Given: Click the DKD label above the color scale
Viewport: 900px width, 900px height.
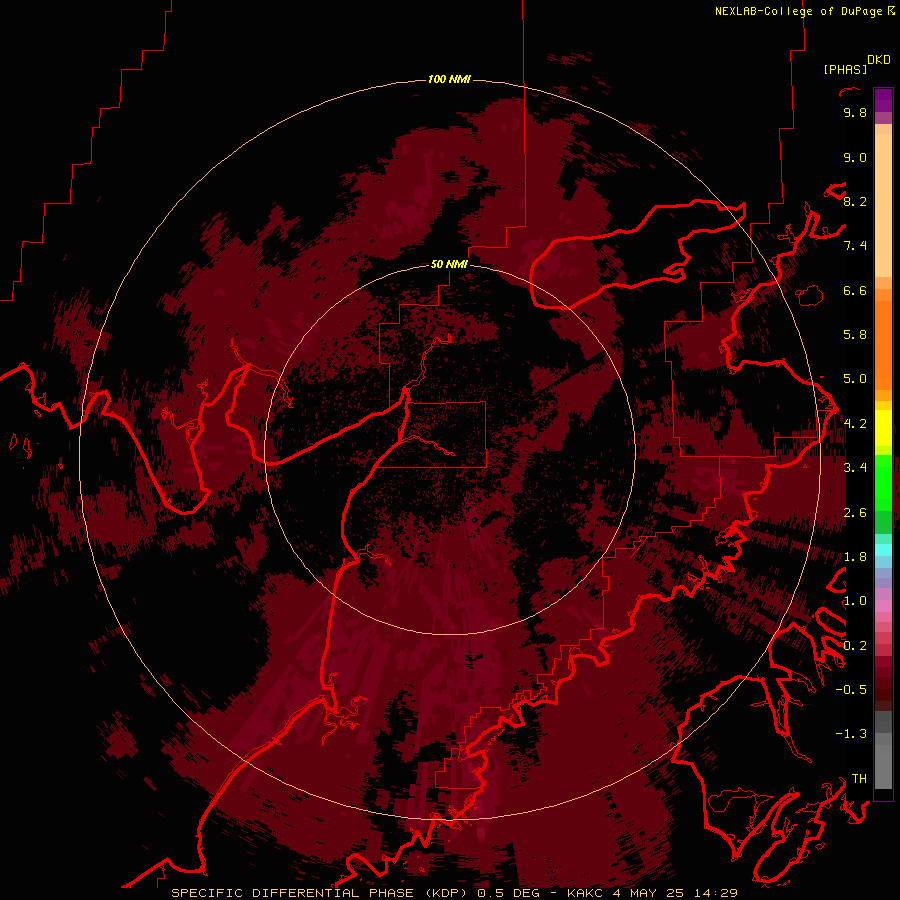Looking at the screenshot, I should (879, 60).
